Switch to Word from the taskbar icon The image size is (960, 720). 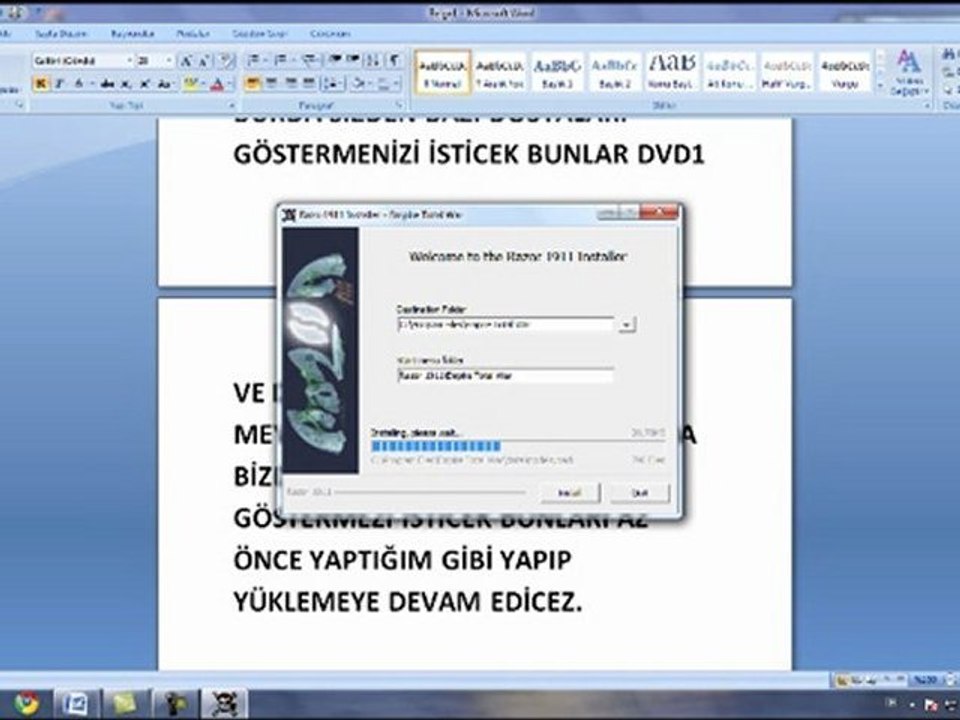point(75,703)
